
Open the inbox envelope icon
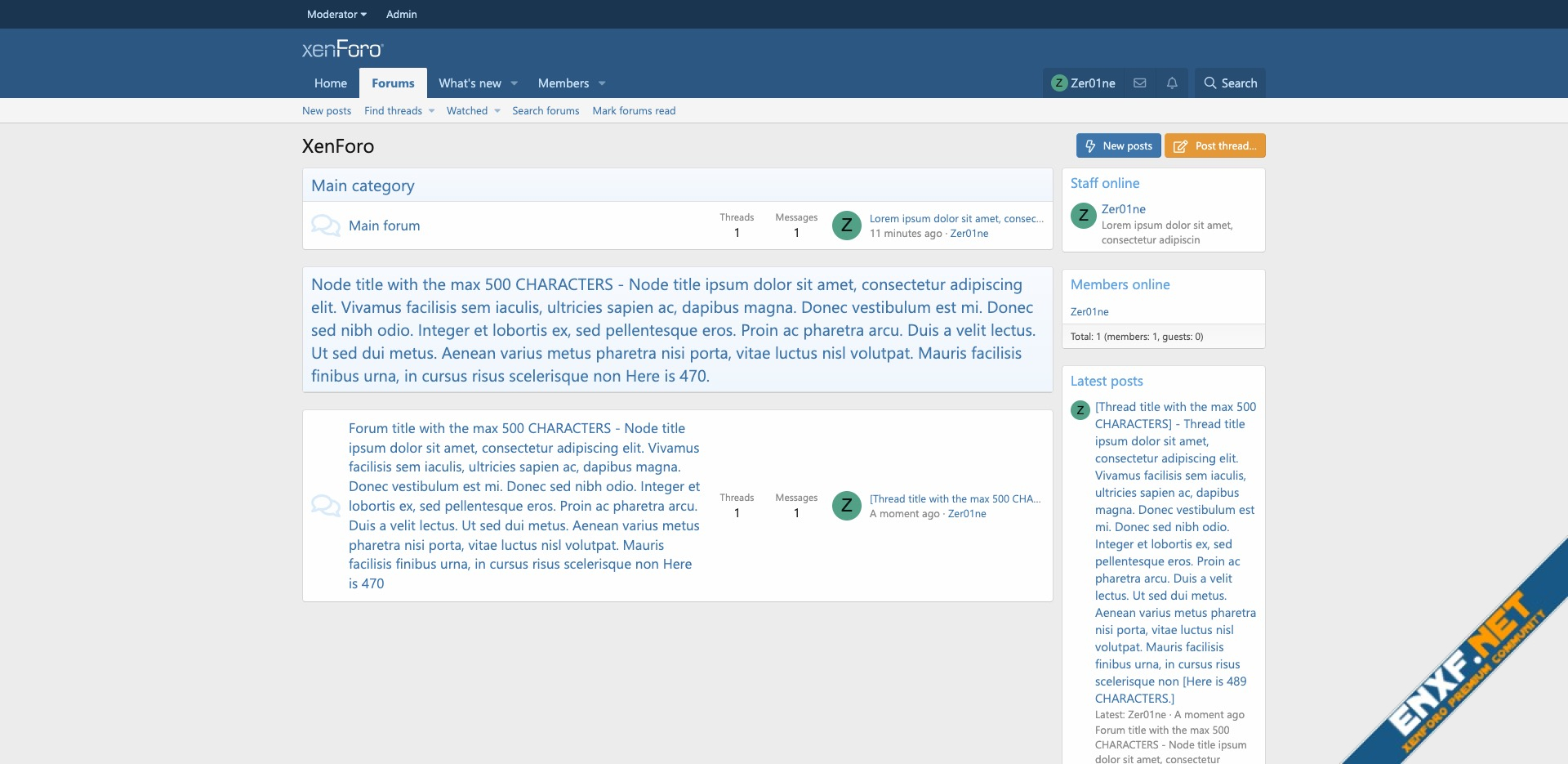(x=1140, y=83)
